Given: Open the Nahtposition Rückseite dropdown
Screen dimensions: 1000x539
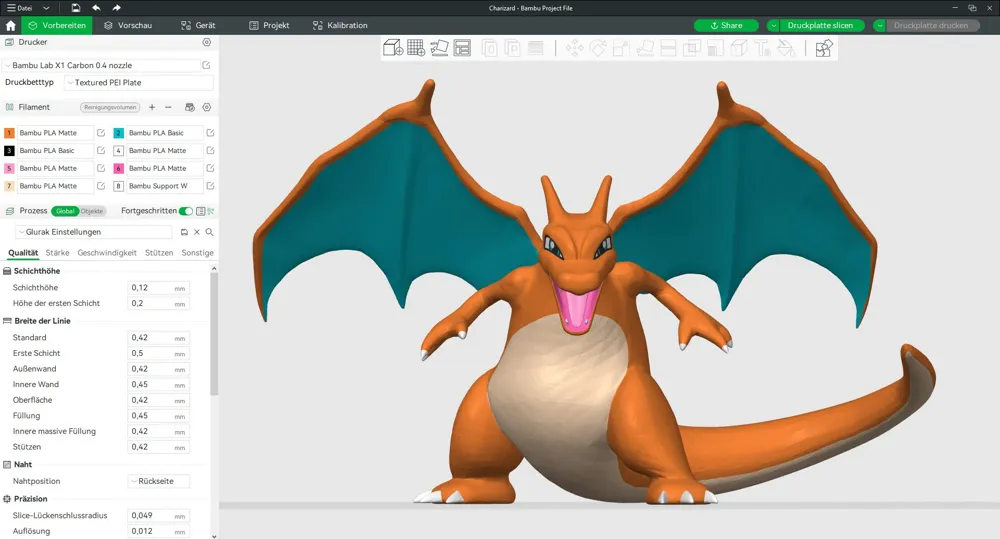Looking at the screenshot, I should point(158,481).
